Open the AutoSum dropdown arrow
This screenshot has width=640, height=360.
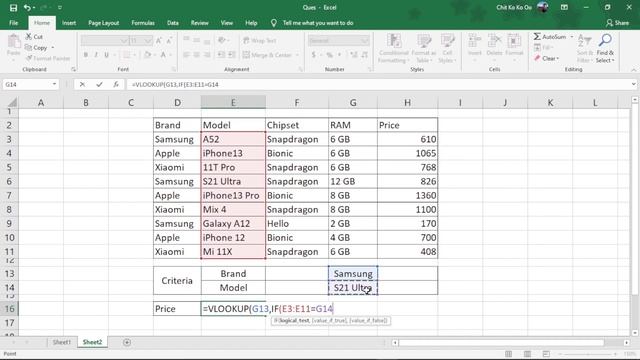tap(571, 37)
